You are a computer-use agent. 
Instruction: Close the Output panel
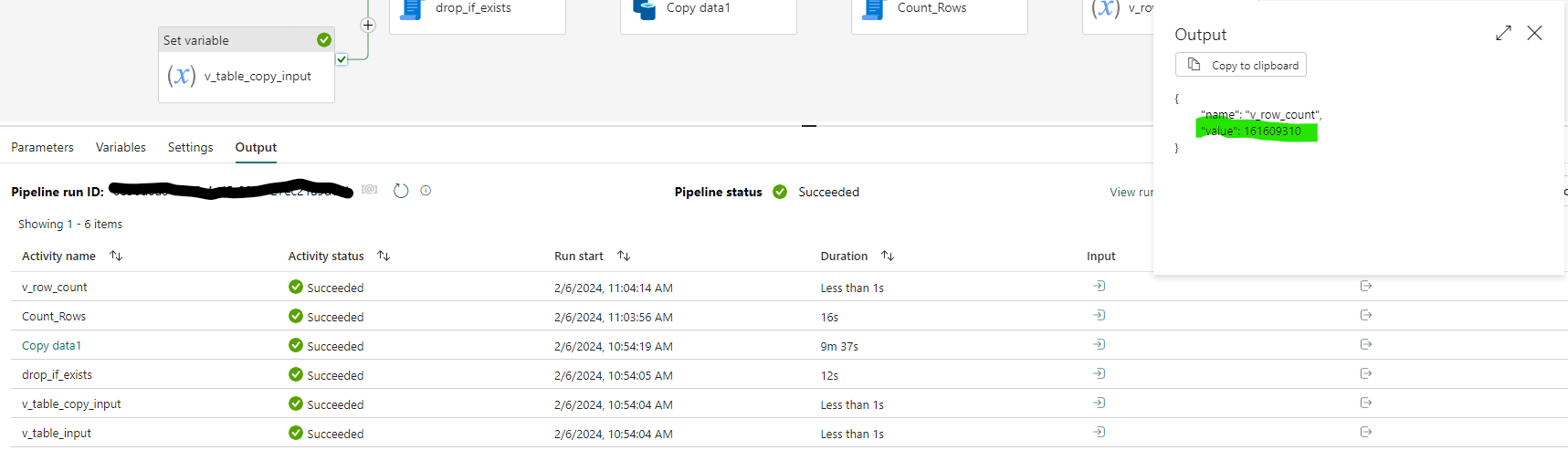(x=1534, y=33)
